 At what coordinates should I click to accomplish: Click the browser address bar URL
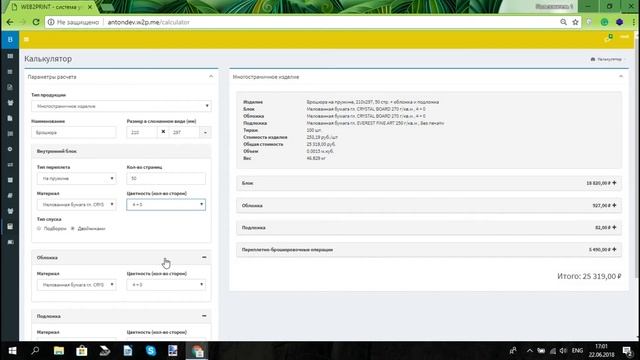(x=149, y=22)
